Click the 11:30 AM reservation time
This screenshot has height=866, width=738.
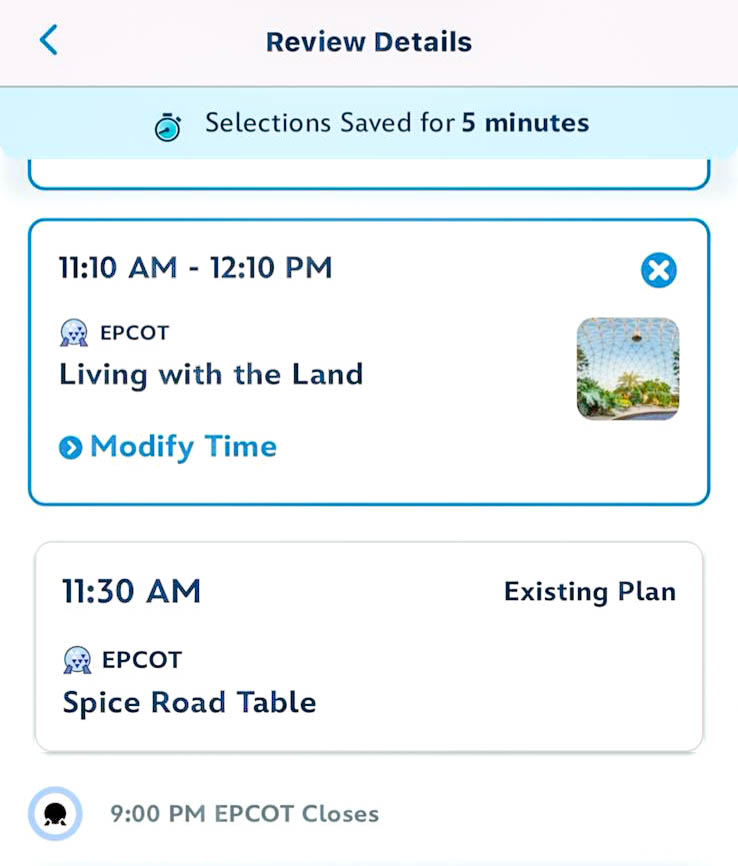(131, 591)
